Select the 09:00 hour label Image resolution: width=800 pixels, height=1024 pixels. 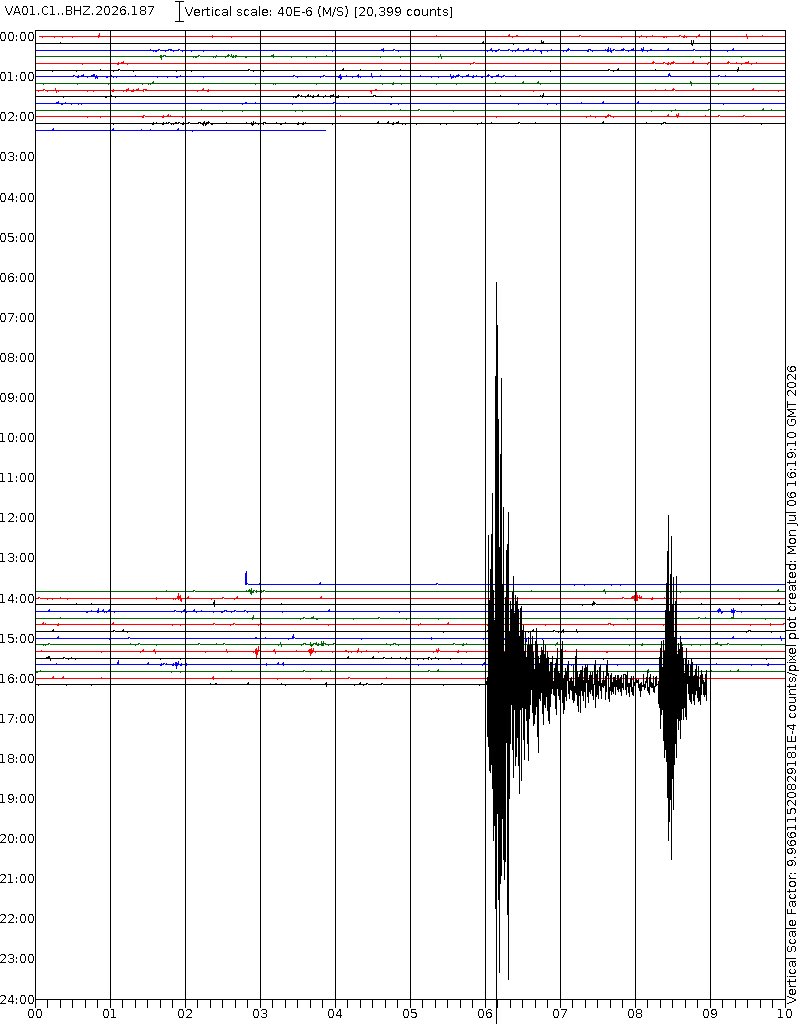[18, 398]
